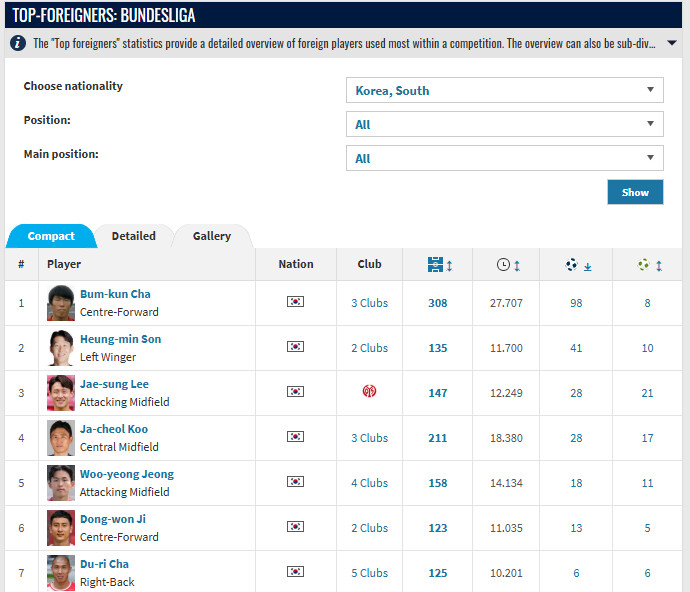Switch to the Gallery tab
Image resolution: width=690 pixels, height=592 pixels.
pyautogui.click(x=212, y=236)
